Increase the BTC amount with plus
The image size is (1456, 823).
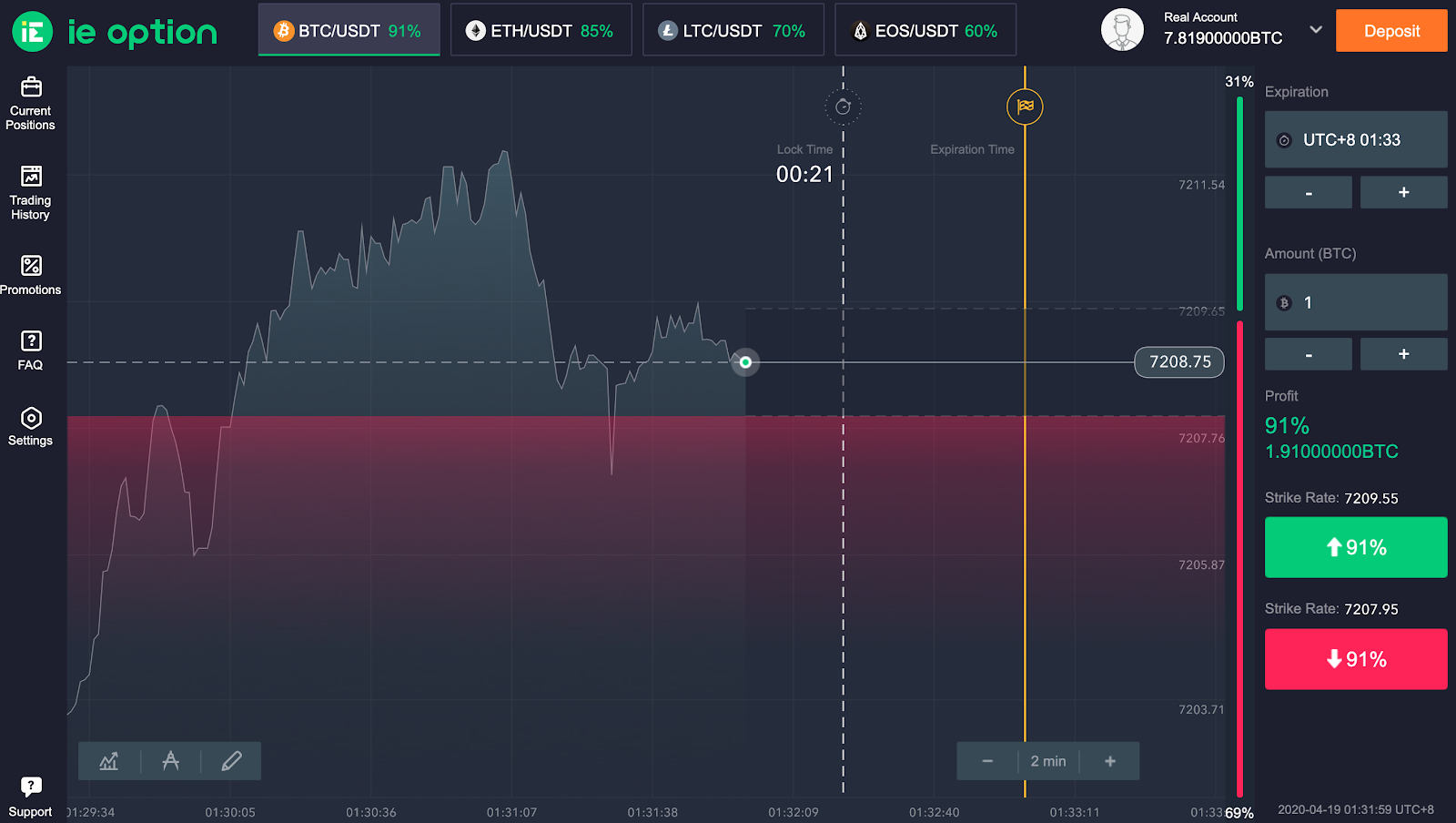coord(1403,354)
